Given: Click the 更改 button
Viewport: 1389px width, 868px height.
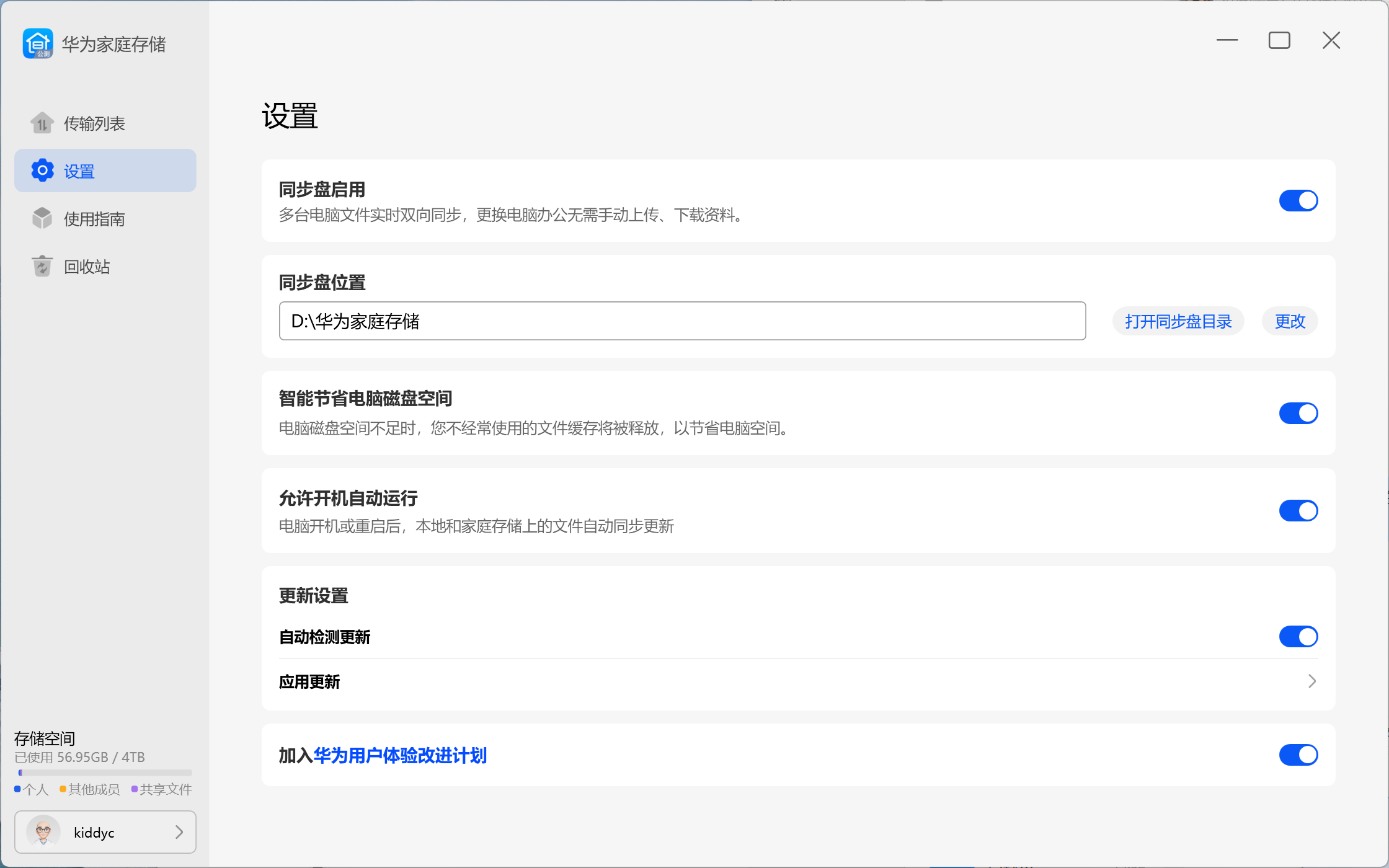Looking at the screenshot, I should click(1290, 321).
